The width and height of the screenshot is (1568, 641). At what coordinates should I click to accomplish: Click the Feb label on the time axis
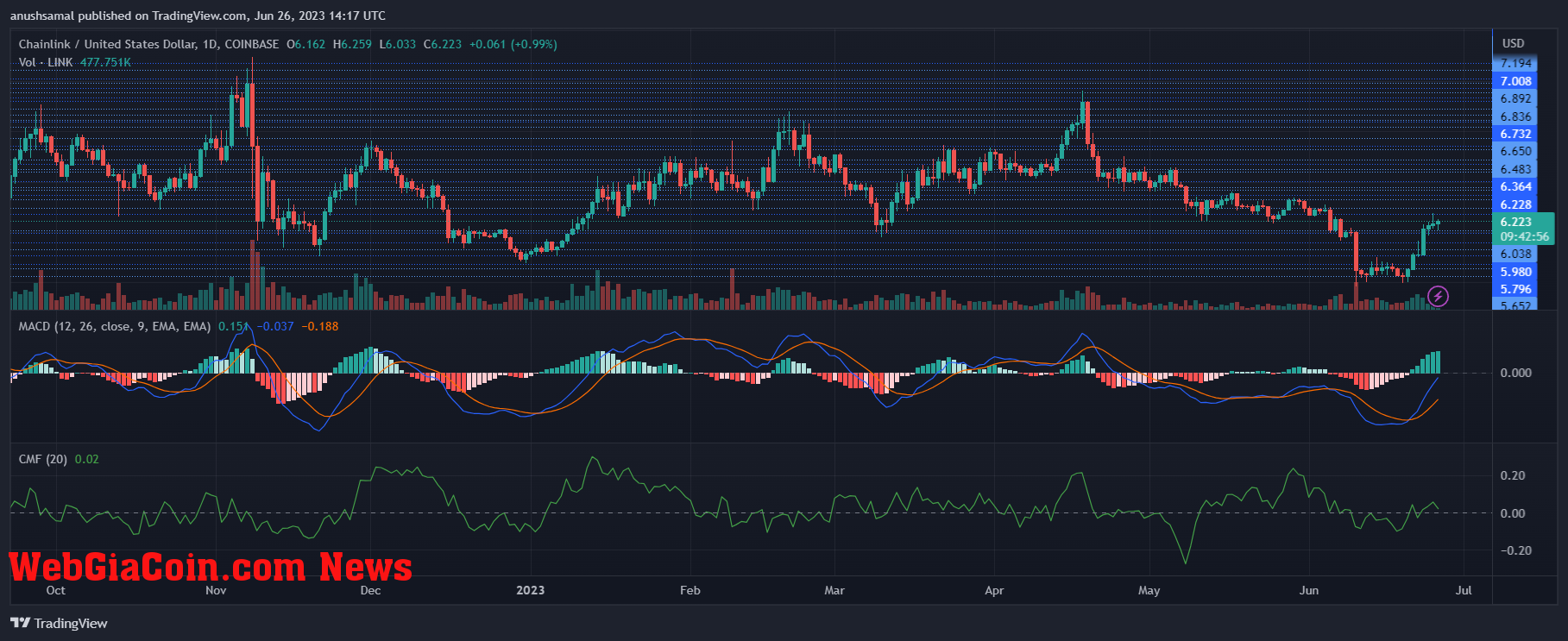pos(690,590)
